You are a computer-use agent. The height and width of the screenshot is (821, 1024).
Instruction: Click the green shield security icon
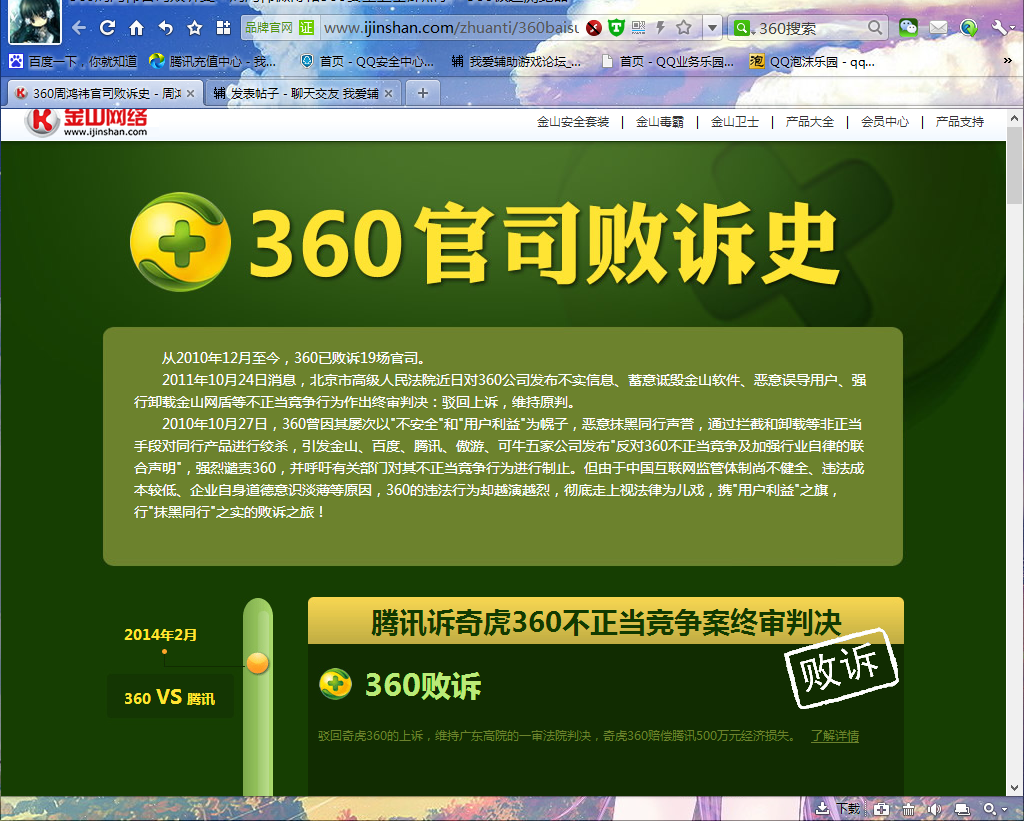pyautogui.click(x=616, y=27)
